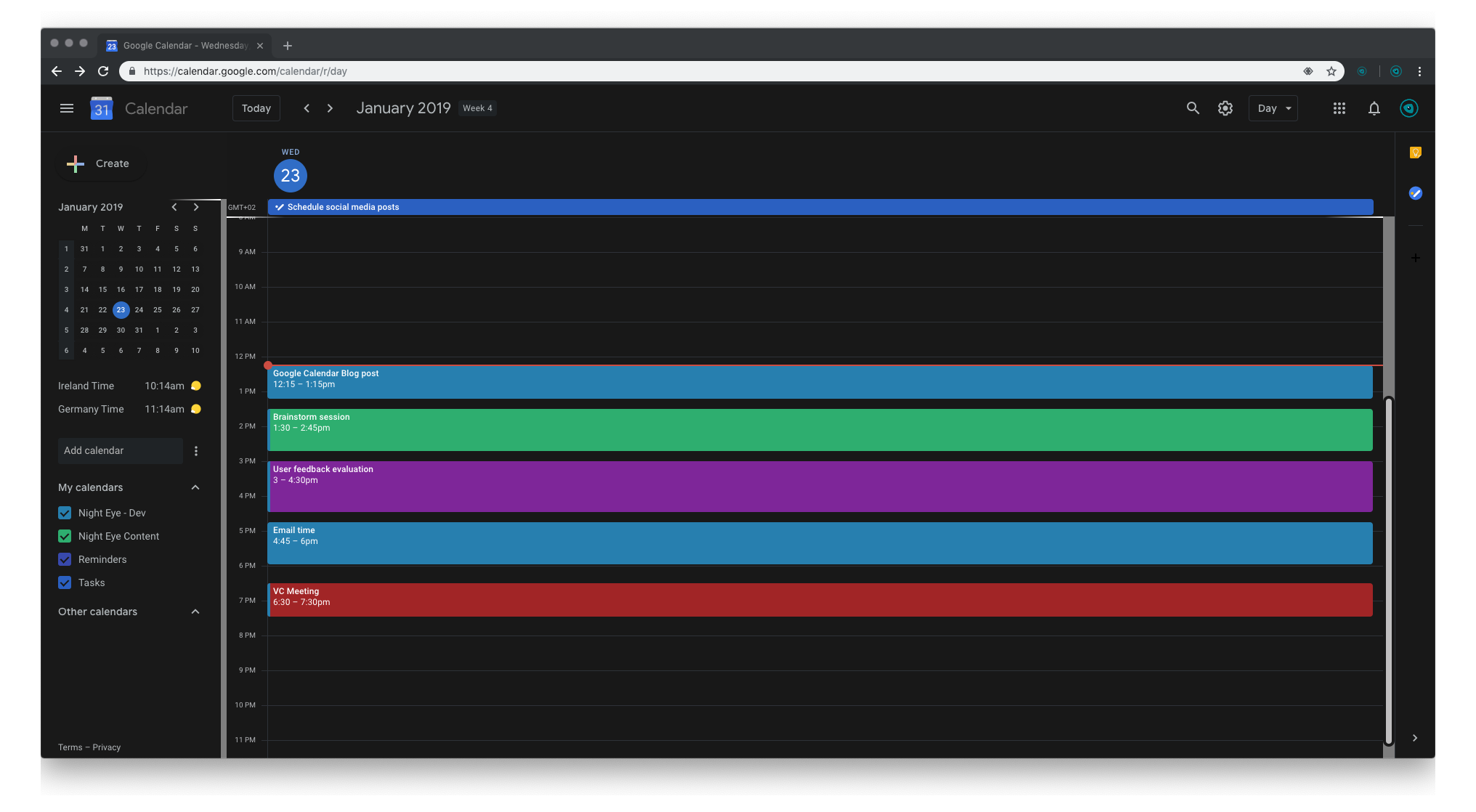This screenshot has width=1476, height=812.
Task: Toggle Night Eye - Dev calendar visibility
Action: [x=64, y=513]
